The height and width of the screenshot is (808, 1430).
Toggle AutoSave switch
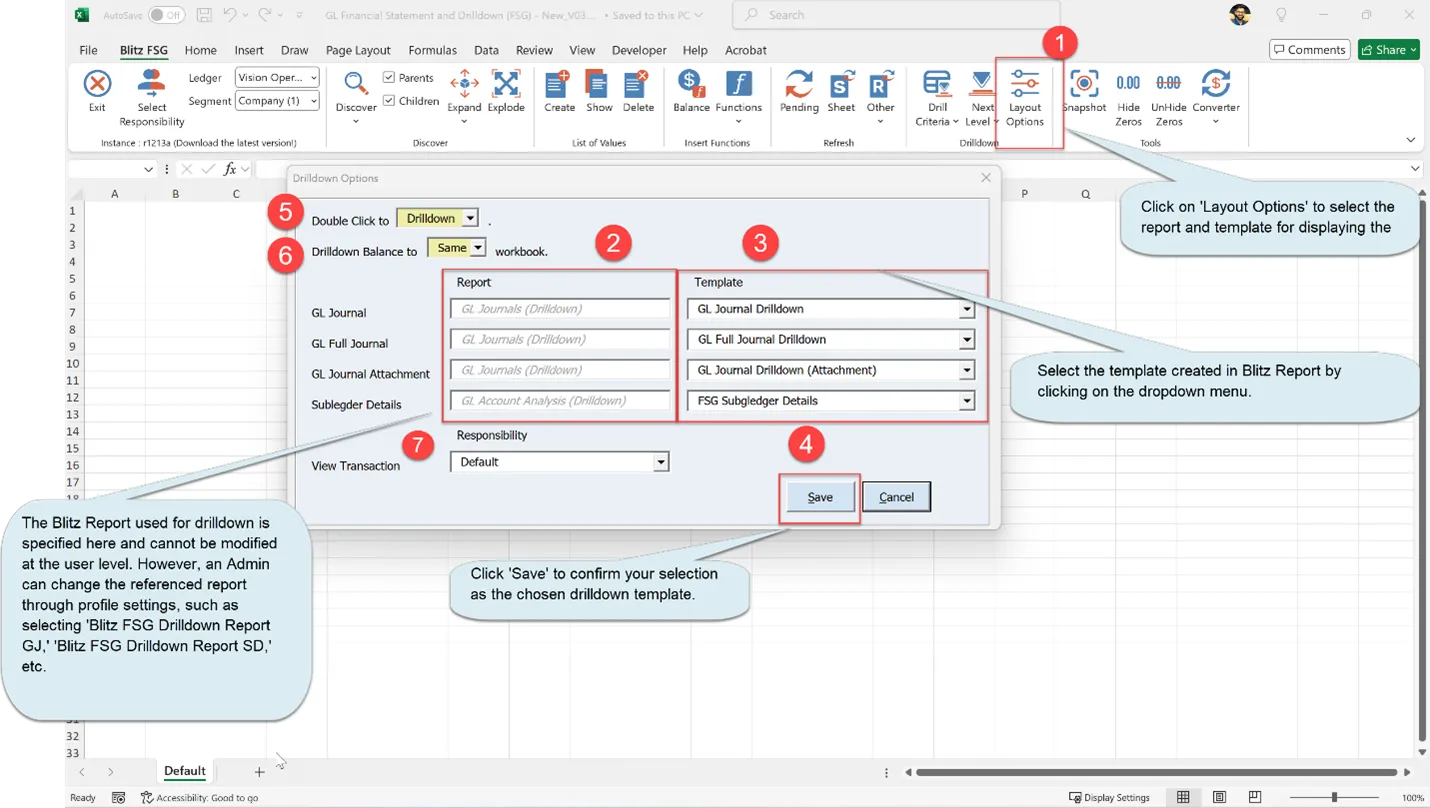pos(166,15)
